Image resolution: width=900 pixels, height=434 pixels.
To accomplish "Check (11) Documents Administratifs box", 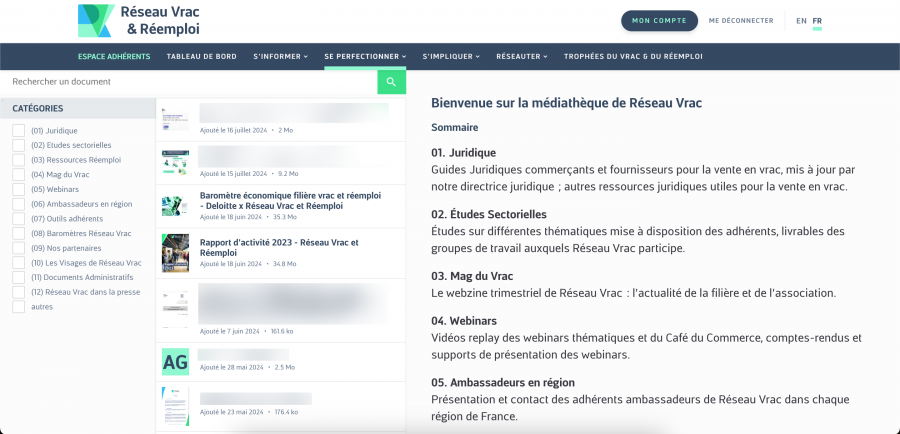I will click(x=18, y=277).
